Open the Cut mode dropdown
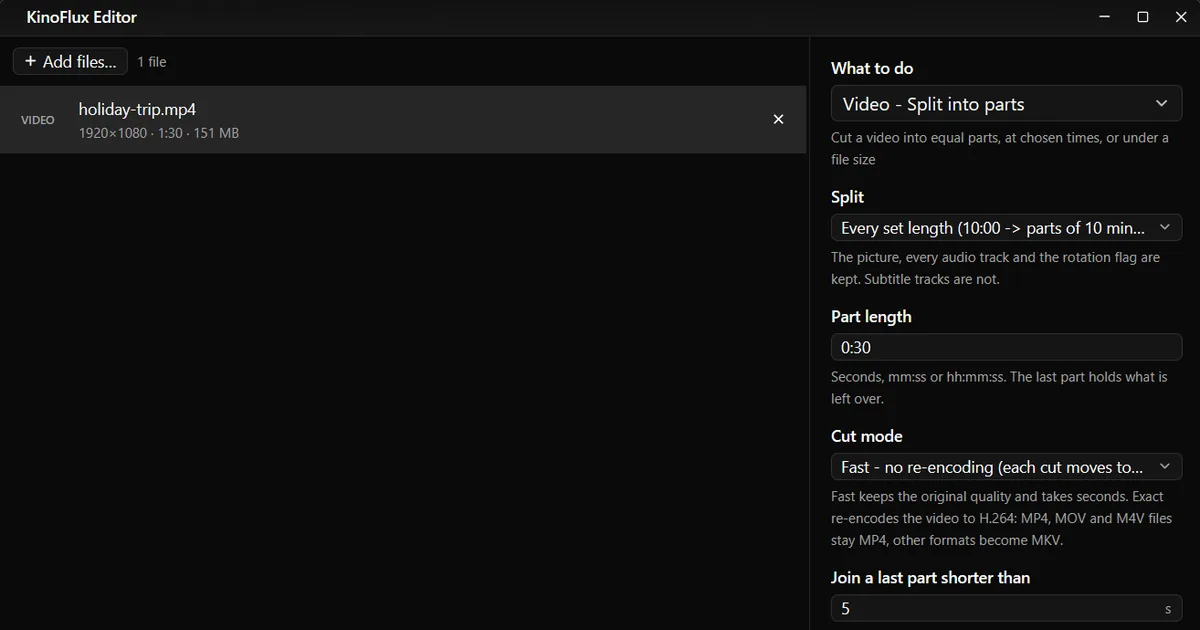The image size is (1200, 630). [x=1006, y=467]
